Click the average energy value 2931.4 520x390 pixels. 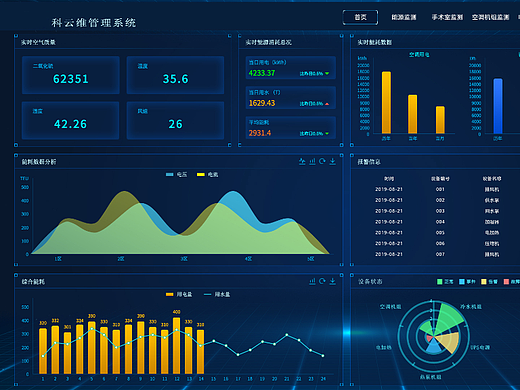[260, 133]
